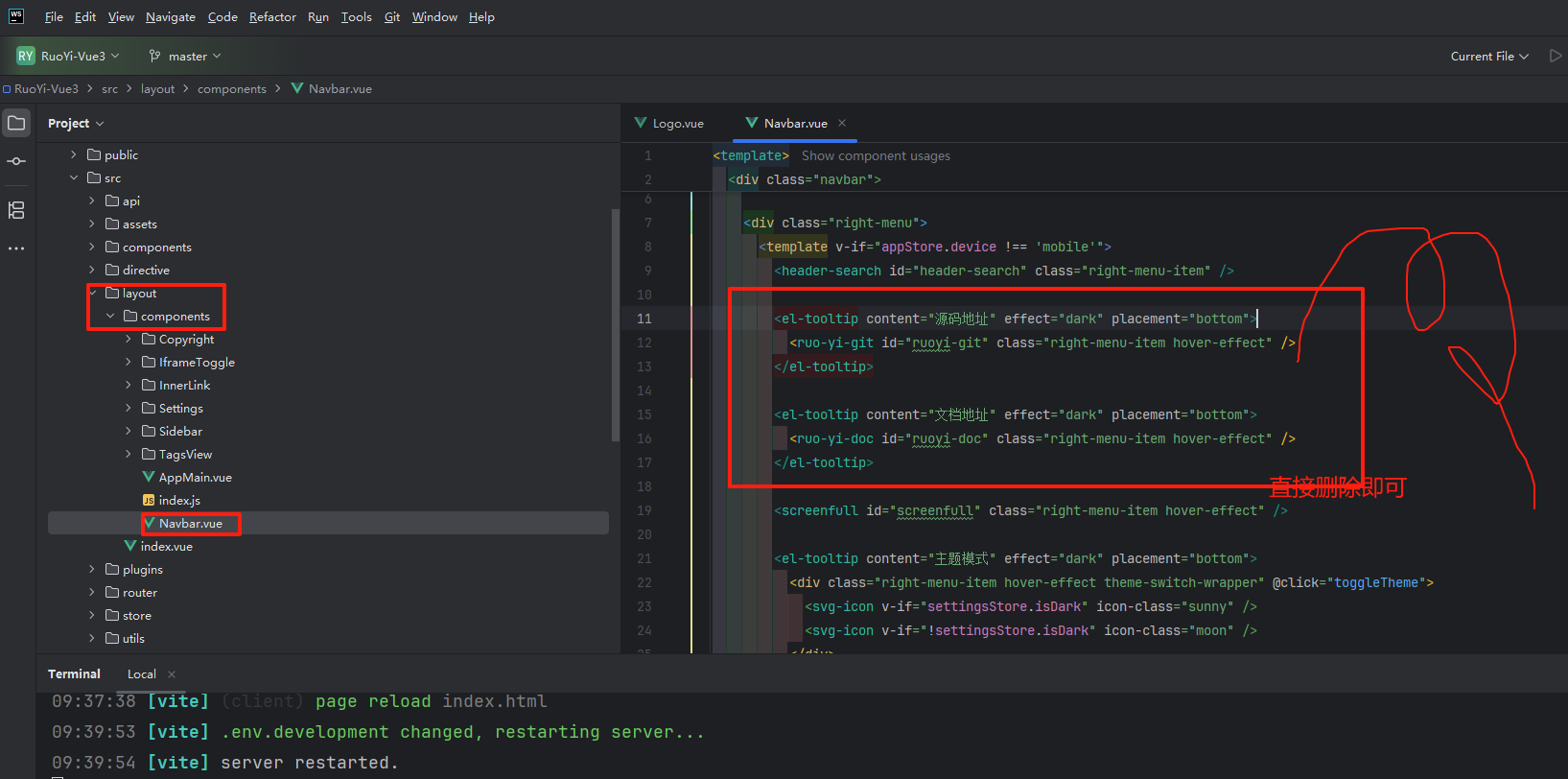The height and width of the screenshot is (779, 1568).
Task: Select the plugins folder row
Action: pyautogui.click(x=328, y=569)
